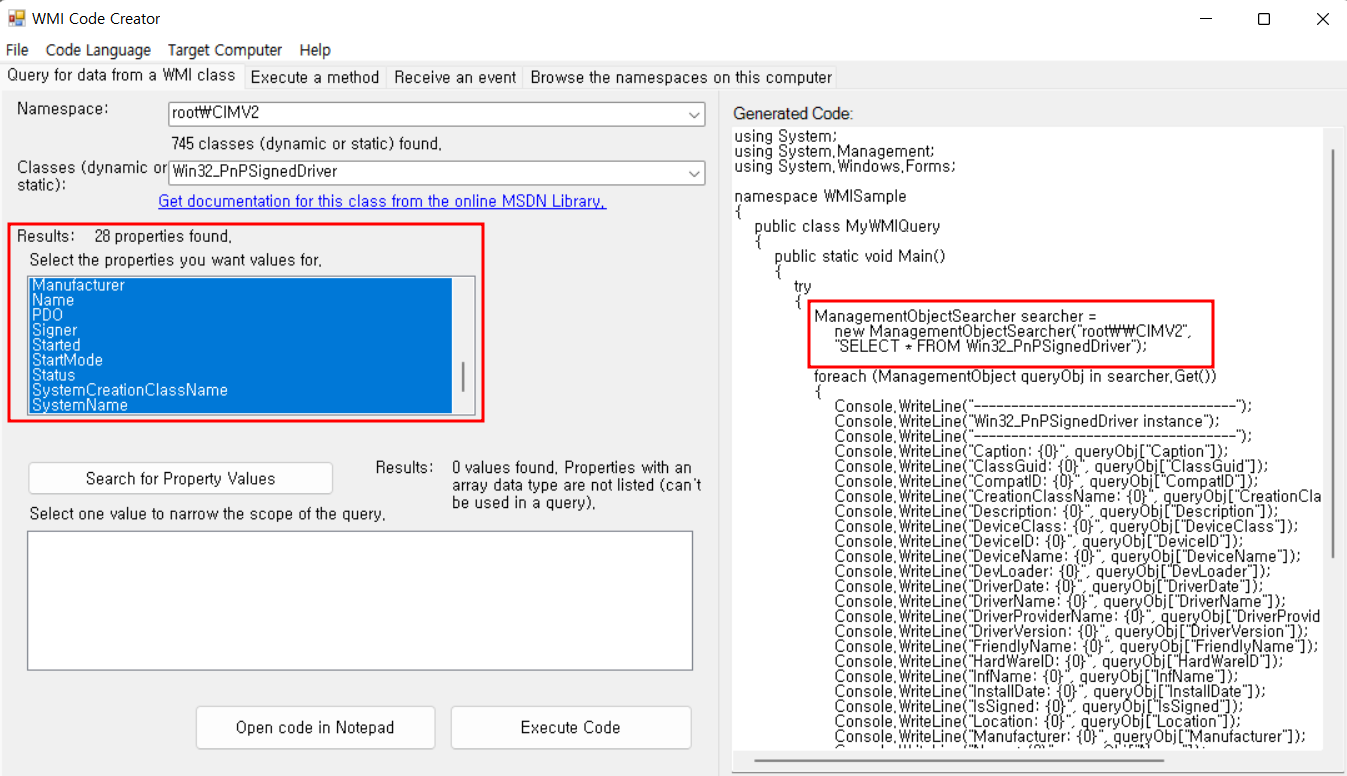Click the generated code vertical scrollbar
Viewport: 1347px width, 776px height.
click(1332, 352)
